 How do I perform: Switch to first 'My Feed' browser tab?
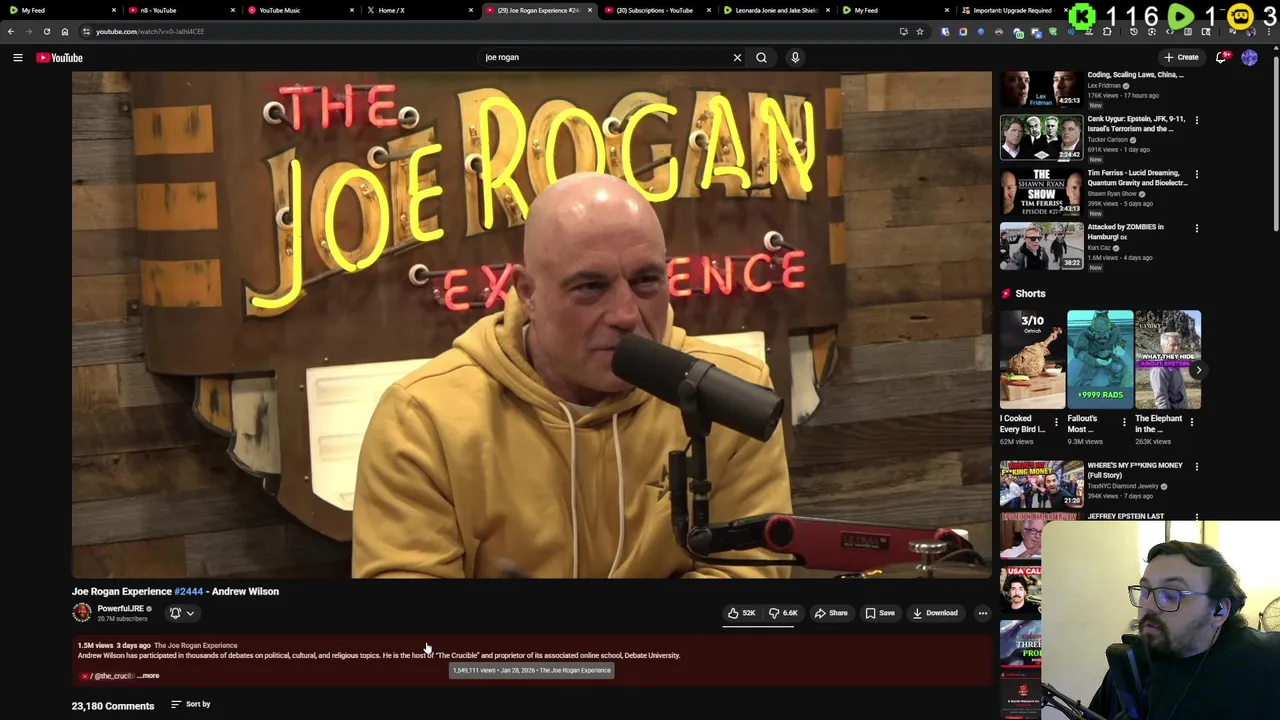[60, 10]
